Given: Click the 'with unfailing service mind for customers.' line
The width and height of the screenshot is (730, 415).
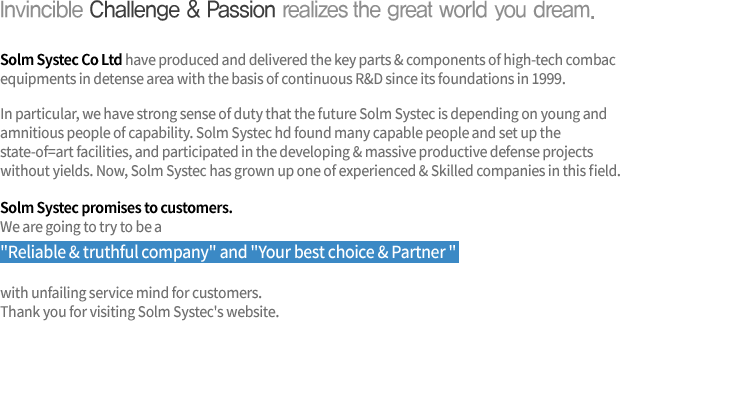Looking at the screenshot, I should point(131,293).
